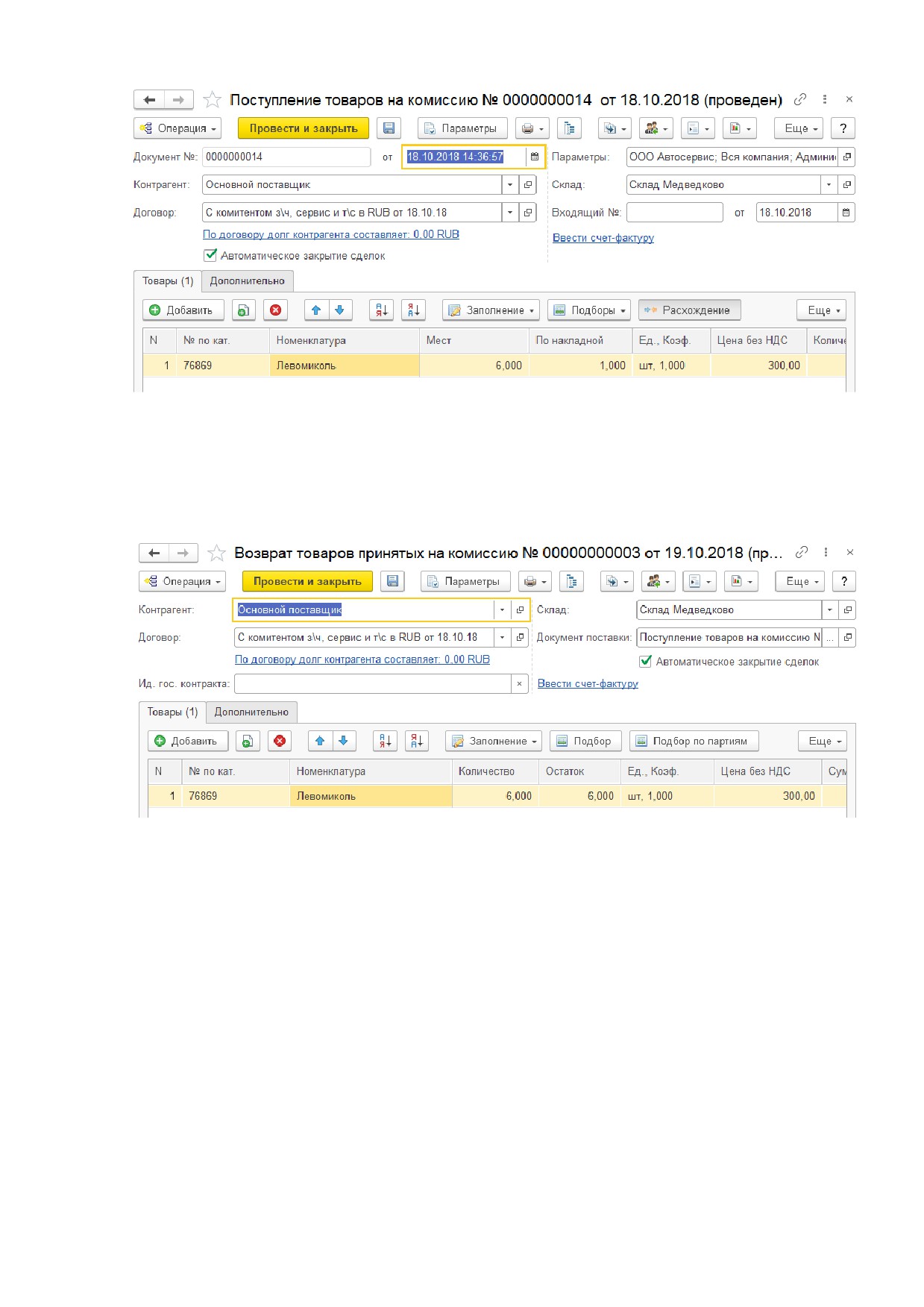Sort ascending in Поступление товаров table
924x1307 pixels.
tap(381, 310)
